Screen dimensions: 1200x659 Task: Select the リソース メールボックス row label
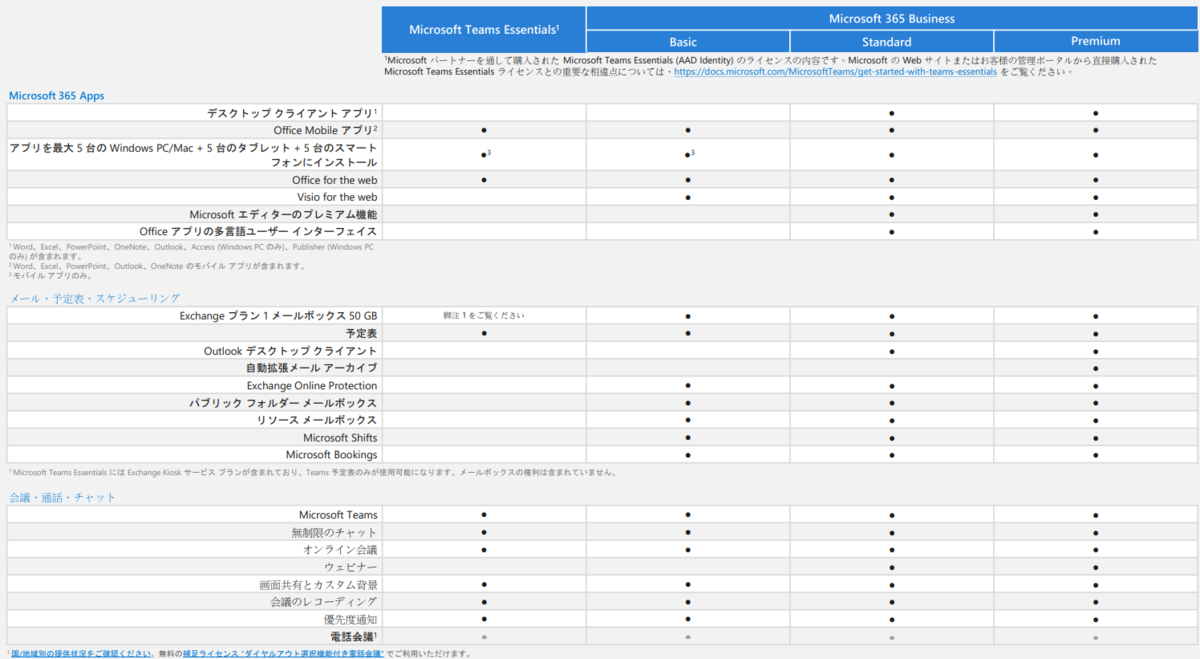[x=317, y=420]
